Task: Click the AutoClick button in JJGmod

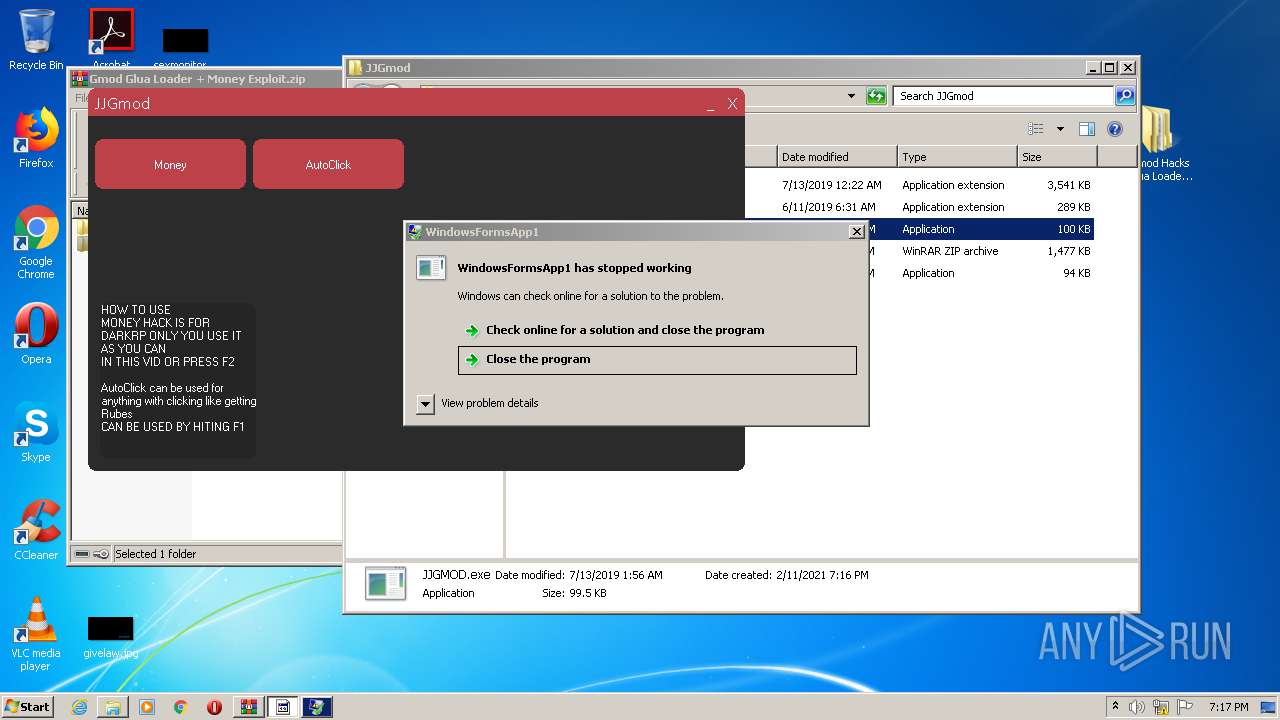Action: click(328, 164)
